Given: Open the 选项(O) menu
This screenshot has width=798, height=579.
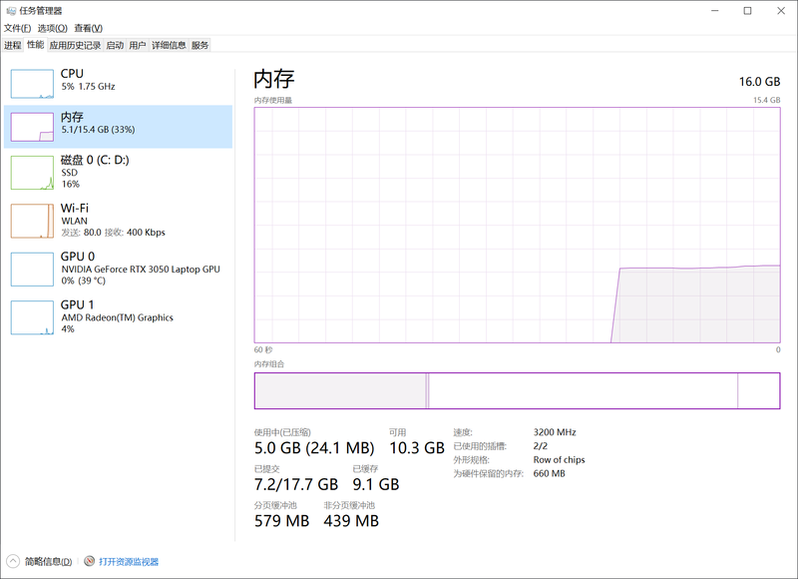Looking at the screenshot, I should click(x=52, y=28).
